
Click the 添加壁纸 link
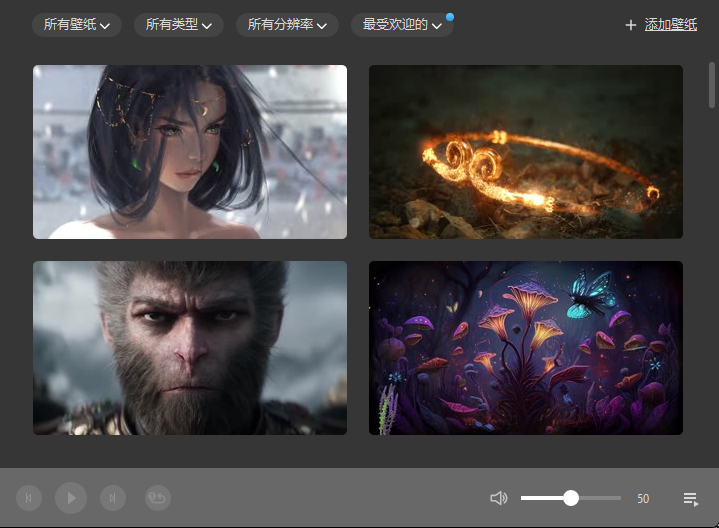click(670, 25)
